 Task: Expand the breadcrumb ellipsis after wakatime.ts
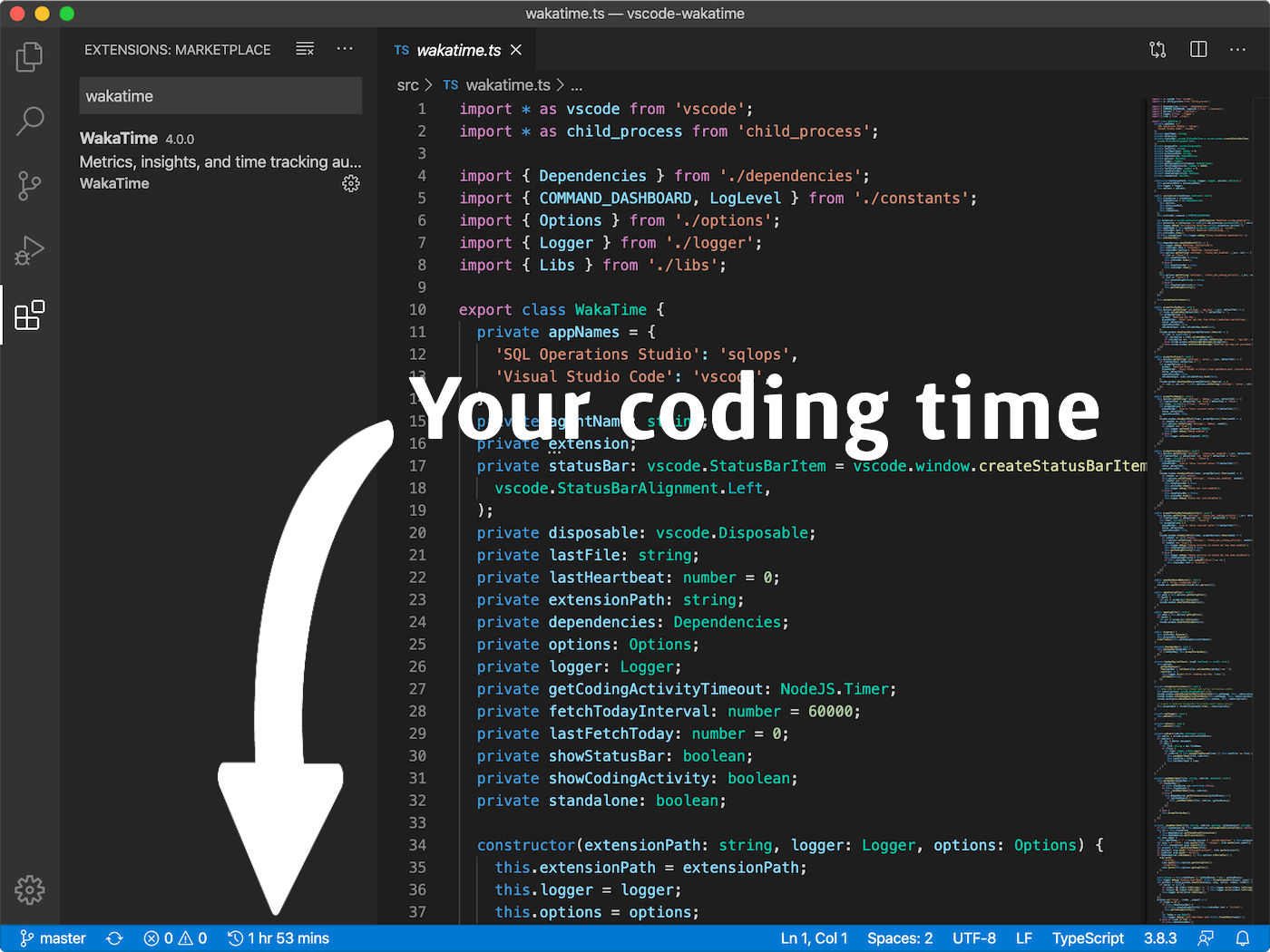[x=577, y=84]
